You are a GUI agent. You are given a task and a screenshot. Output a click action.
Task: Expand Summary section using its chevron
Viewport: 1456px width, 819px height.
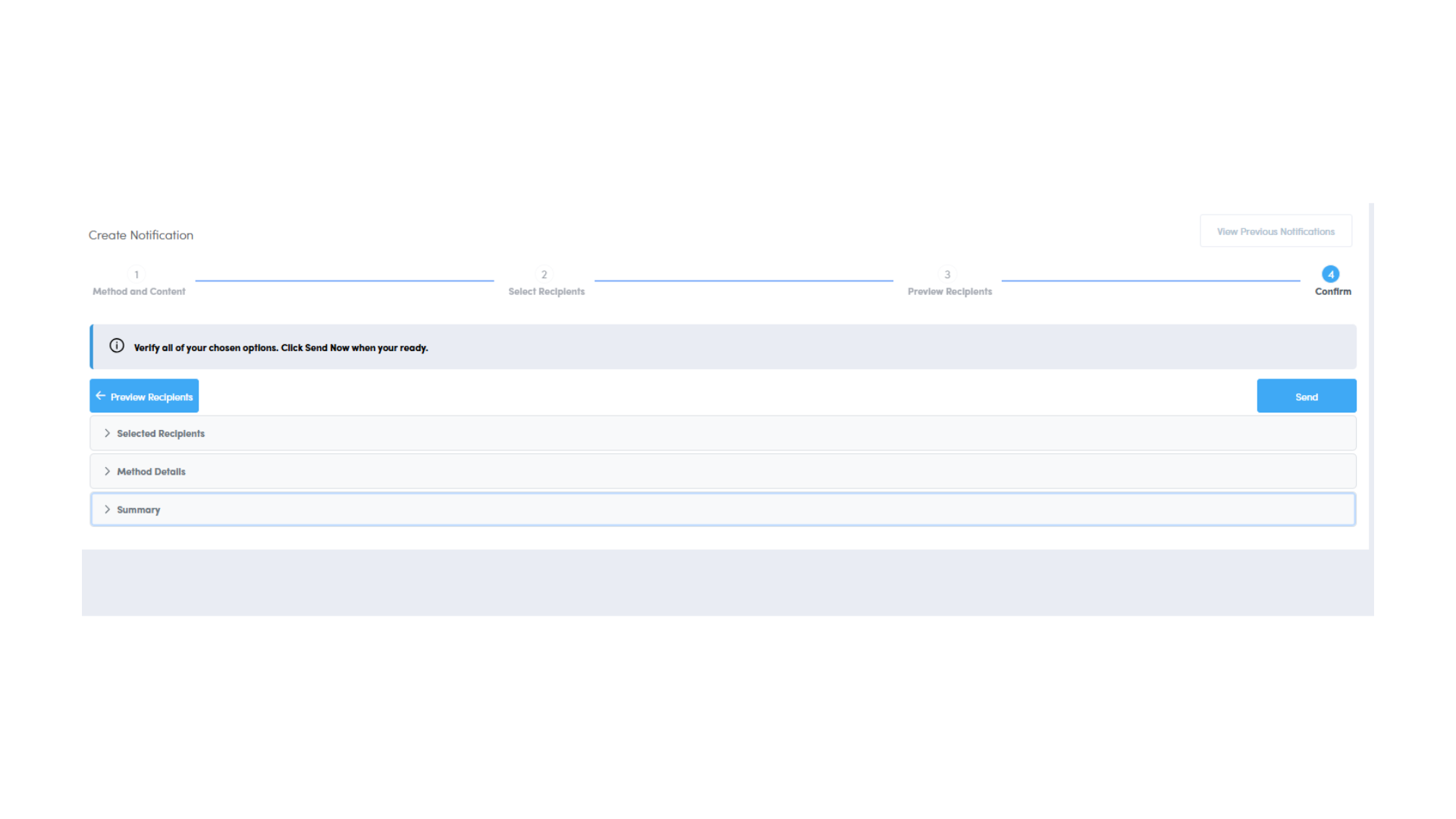click(x=107, y=510)
